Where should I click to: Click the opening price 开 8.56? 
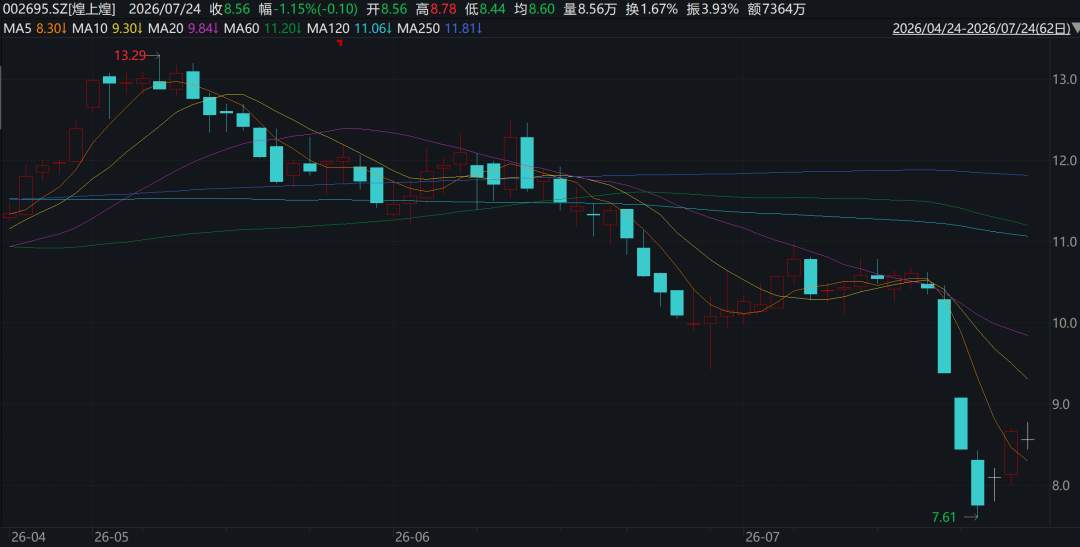click(388, 9)
